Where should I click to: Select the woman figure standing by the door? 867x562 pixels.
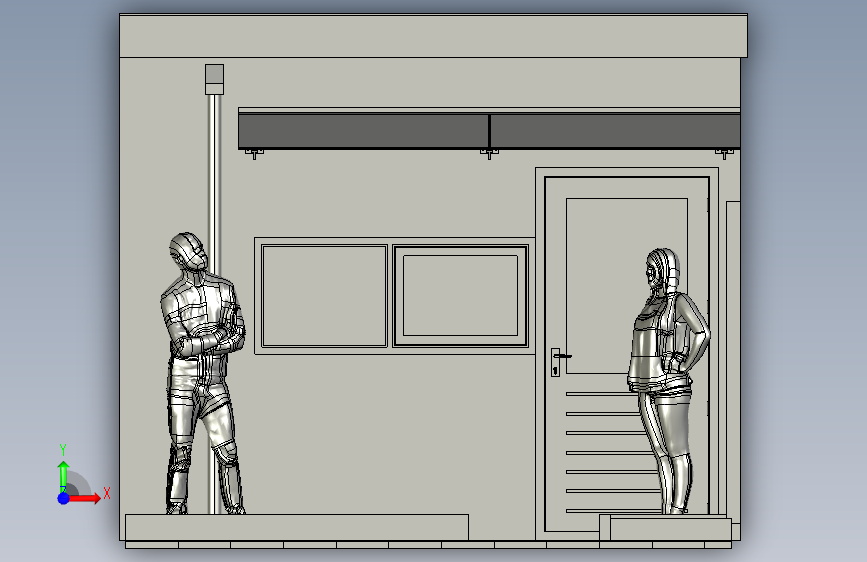click(668, 381)
